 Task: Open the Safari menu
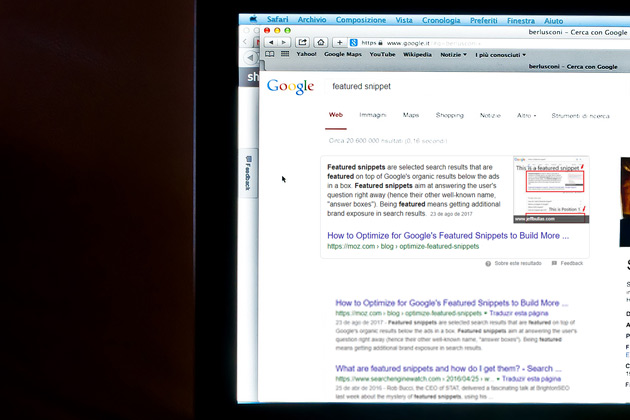(x=278, y=19)
